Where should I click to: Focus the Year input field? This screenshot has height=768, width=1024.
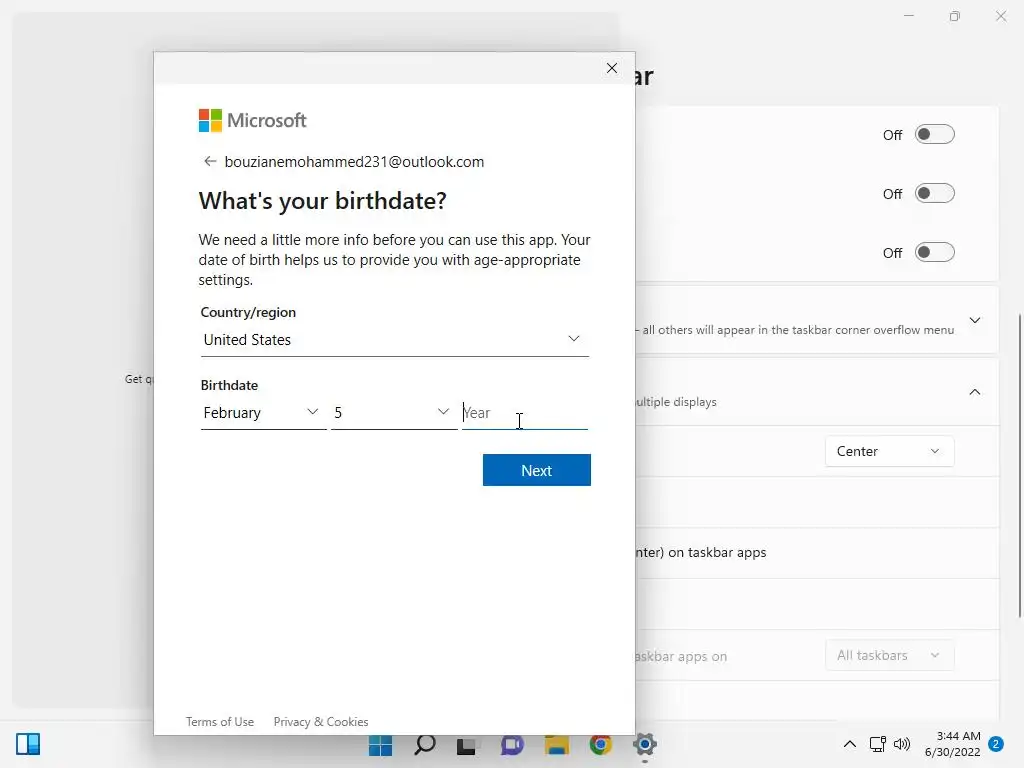point(524,413)
